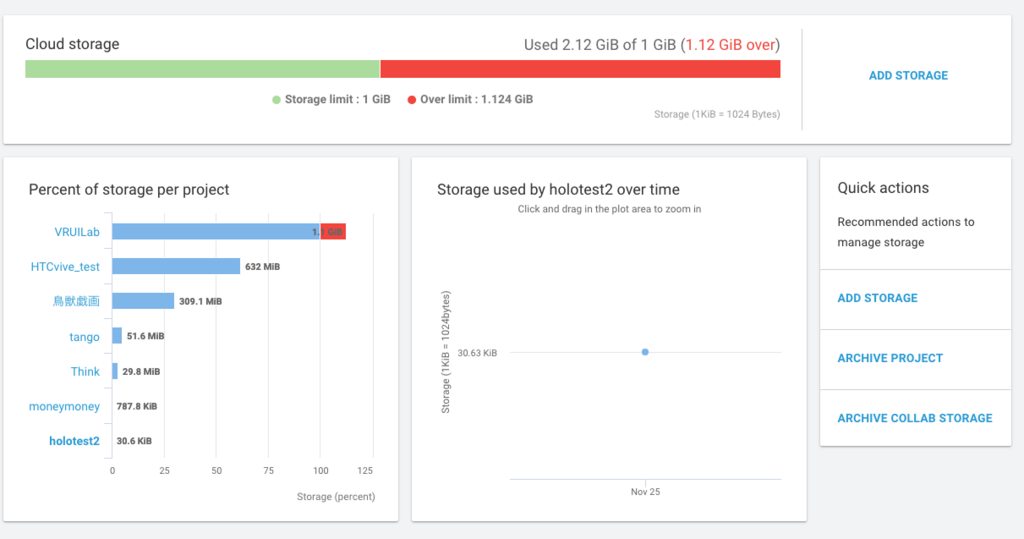Select the ARCHIVE PROJECT action
This screenshot has width=1024, height=539.
pos(890,358)
